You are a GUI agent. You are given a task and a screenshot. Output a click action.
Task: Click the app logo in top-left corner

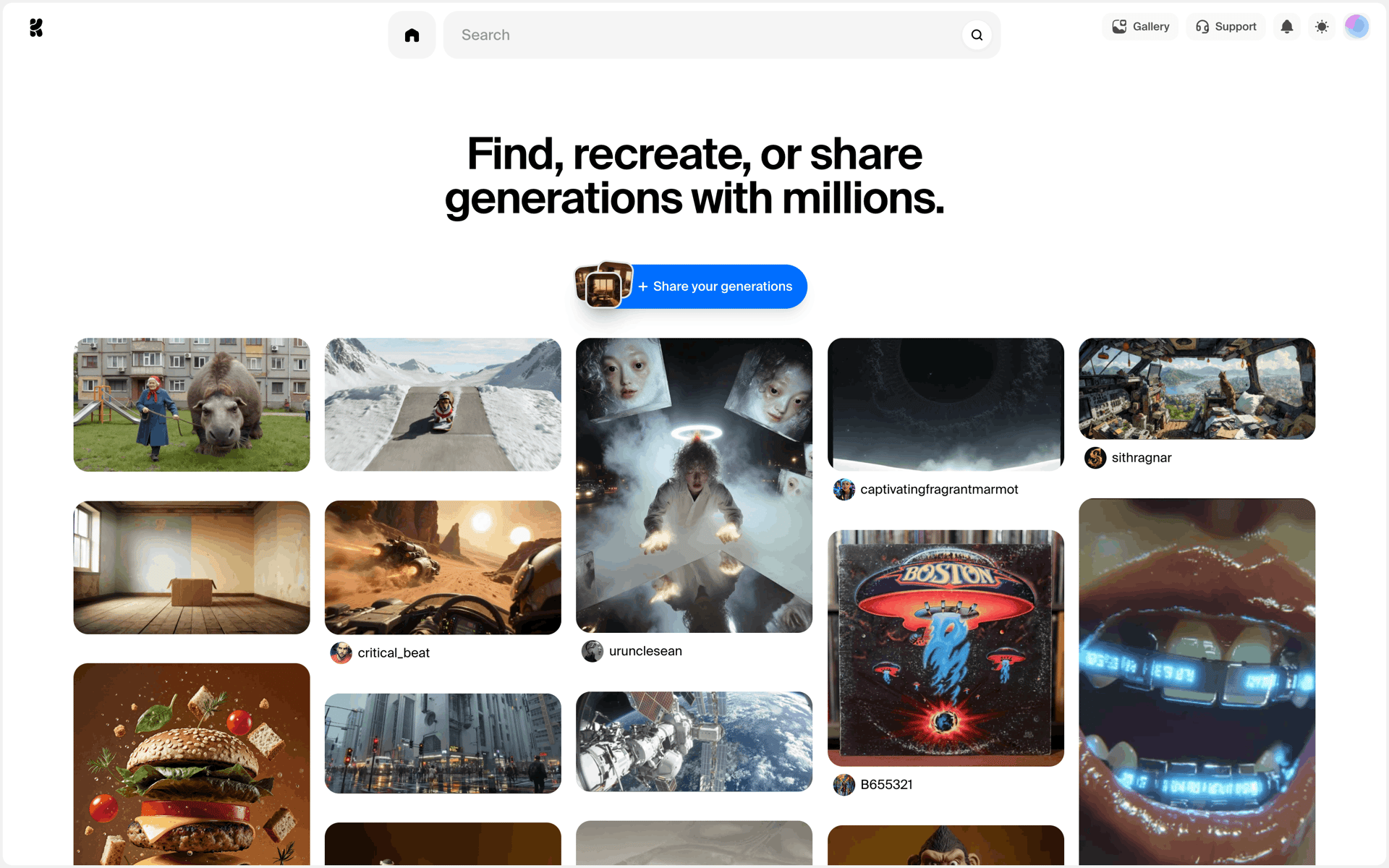(36, 28)
